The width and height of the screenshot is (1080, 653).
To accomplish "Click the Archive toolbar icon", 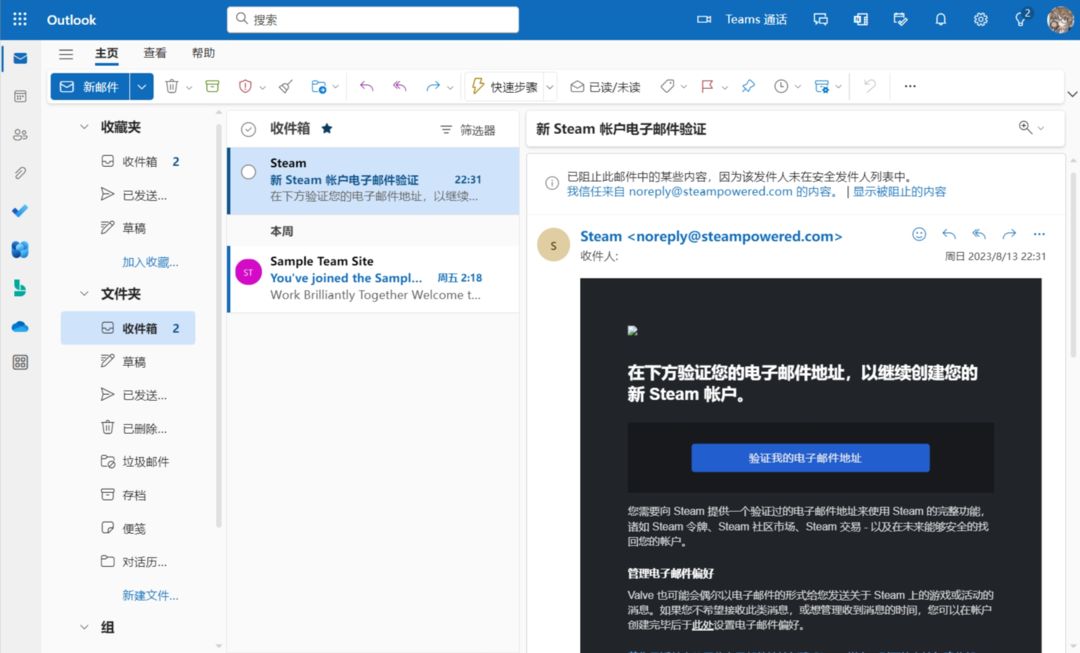I will pyautogui.click(x=213, y=86).
